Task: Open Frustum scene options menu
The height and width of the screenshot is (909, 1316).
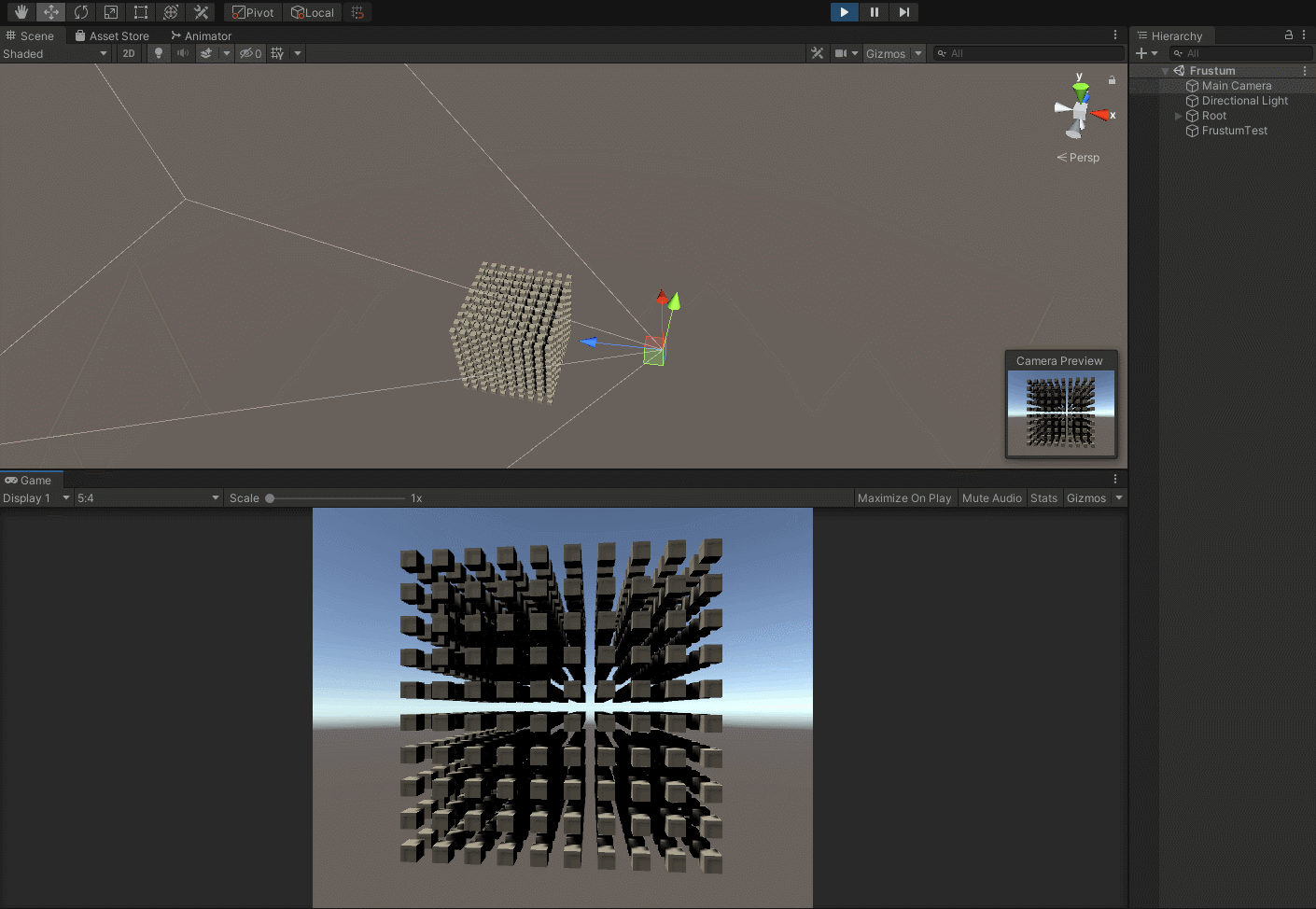Action: (1305, 71)
